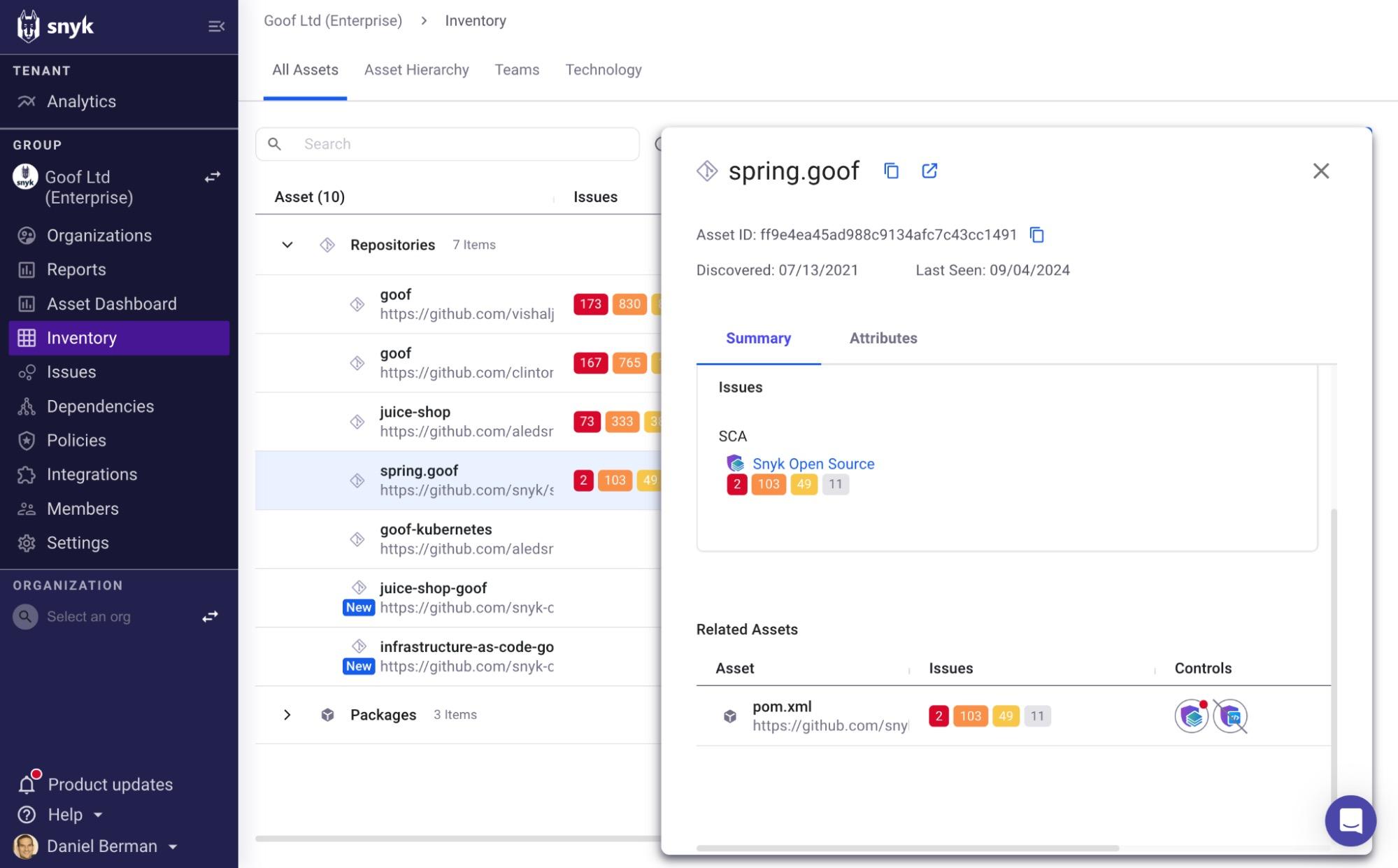Click the Asset (10) column header
The image size is (1398, 868).
(310, 197)
